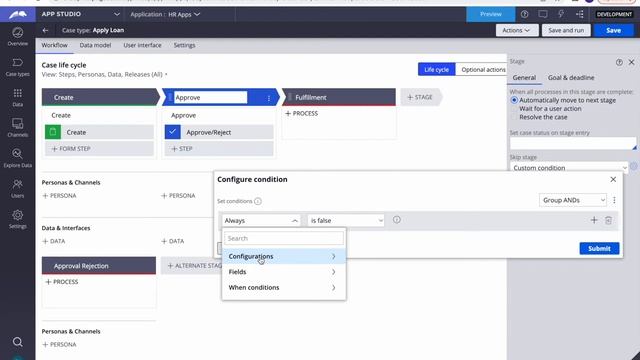Select the Approval Rejection alternate stage

99,266
